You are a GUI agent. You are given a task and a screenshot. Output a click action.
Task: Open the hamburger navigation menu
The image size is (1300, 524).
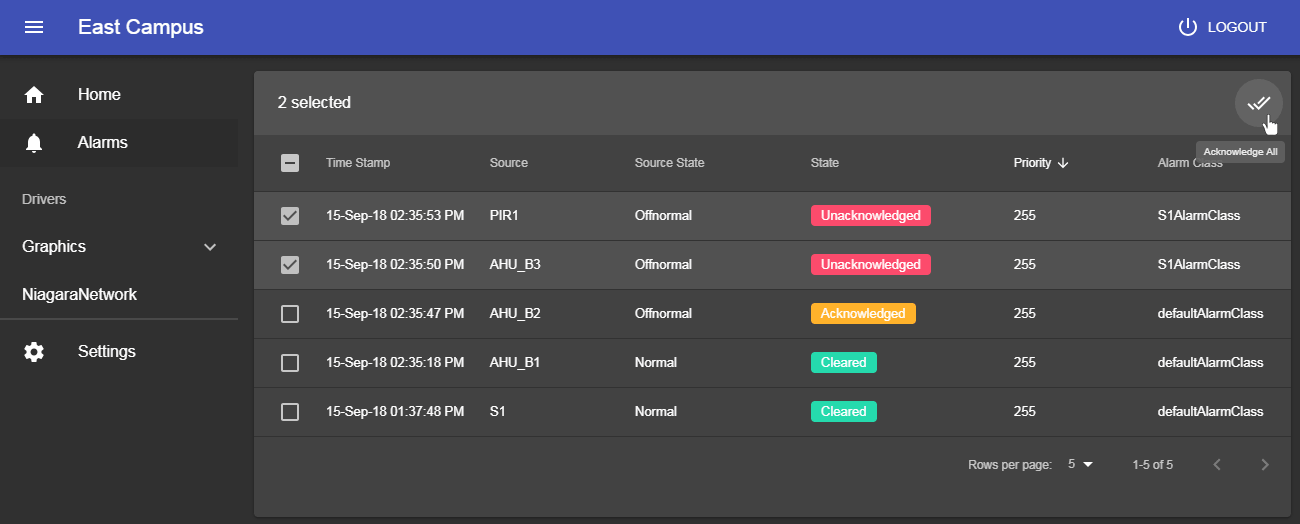pyautogui.click(x=34, y=27)
